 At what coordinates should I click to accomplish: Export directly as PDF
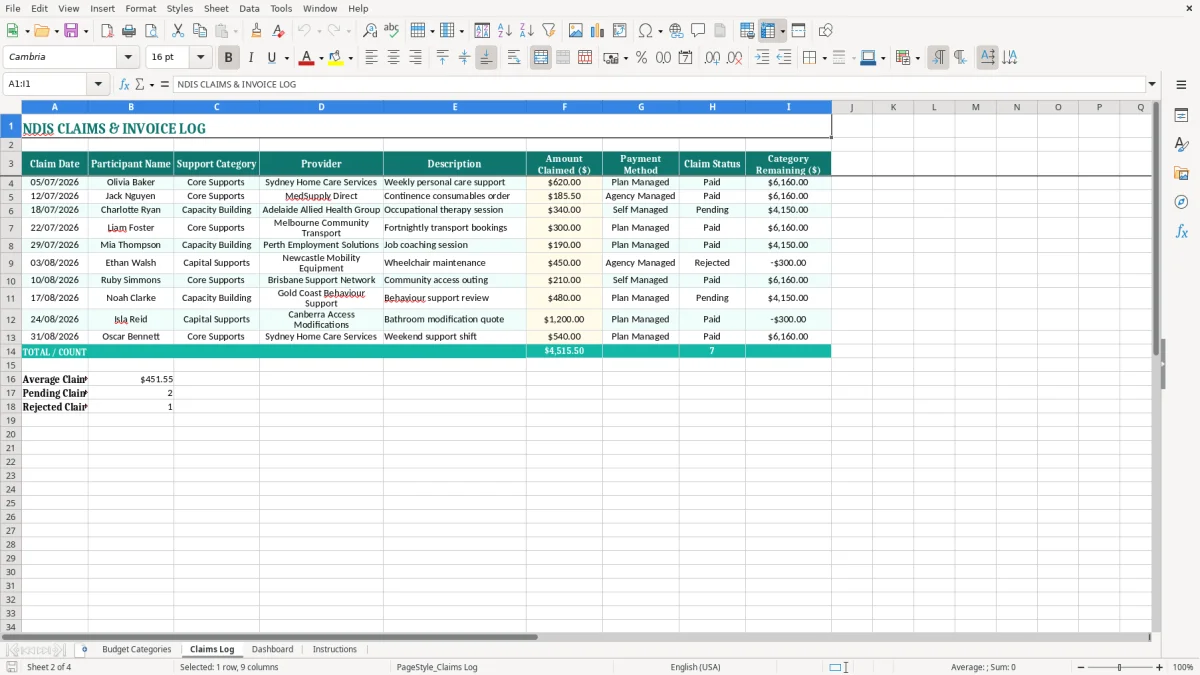107,31
